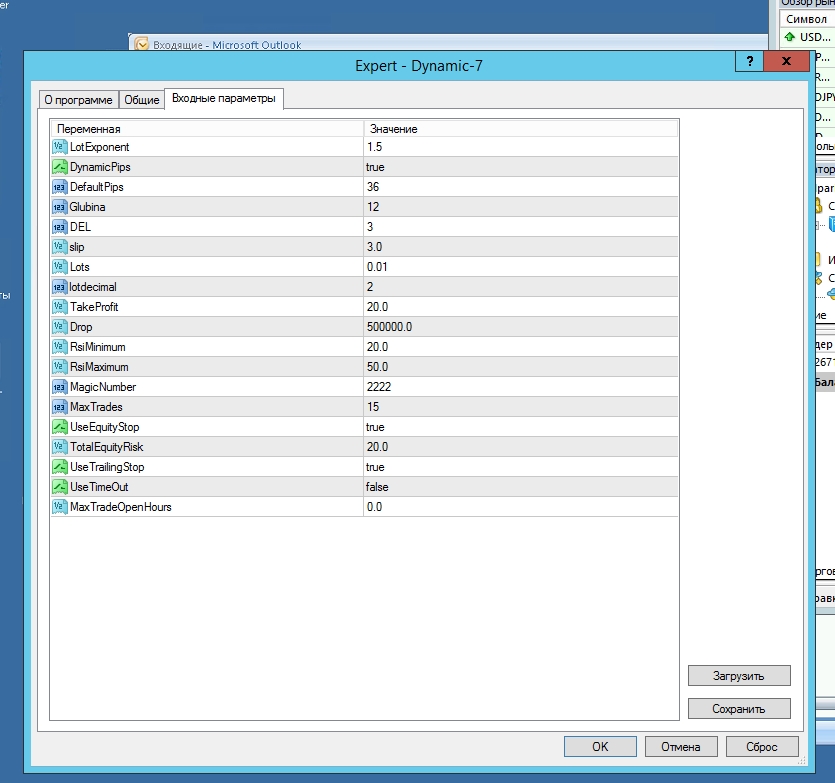This screenshot has height=783, width=835.
Task: Click the DynamicPips boolean icon
Action: click(59, 167)
